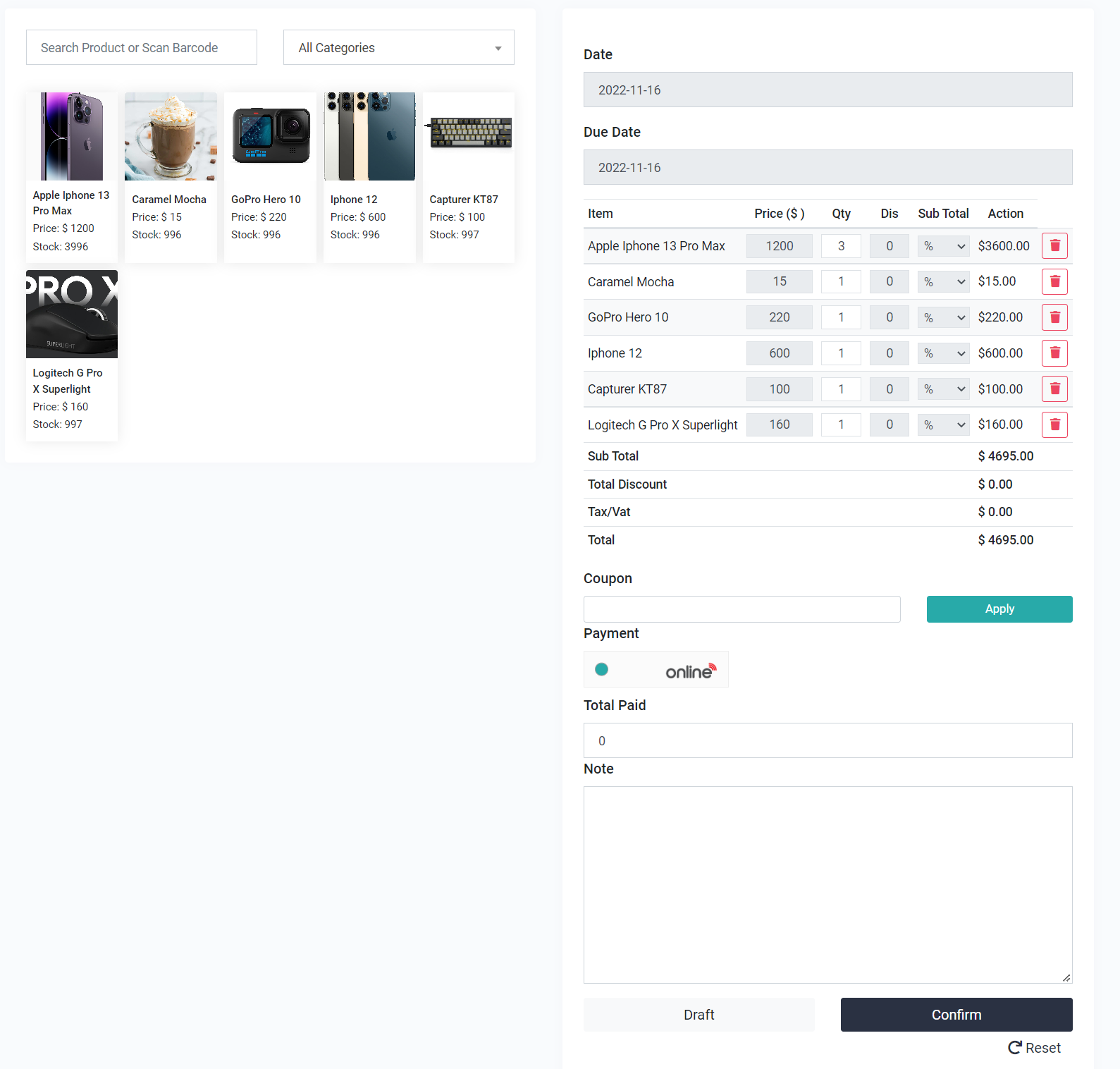Select the Capturer KT87 keyboard product
The width and height of the screenshot is (1120, 1069).
[468, 176]
